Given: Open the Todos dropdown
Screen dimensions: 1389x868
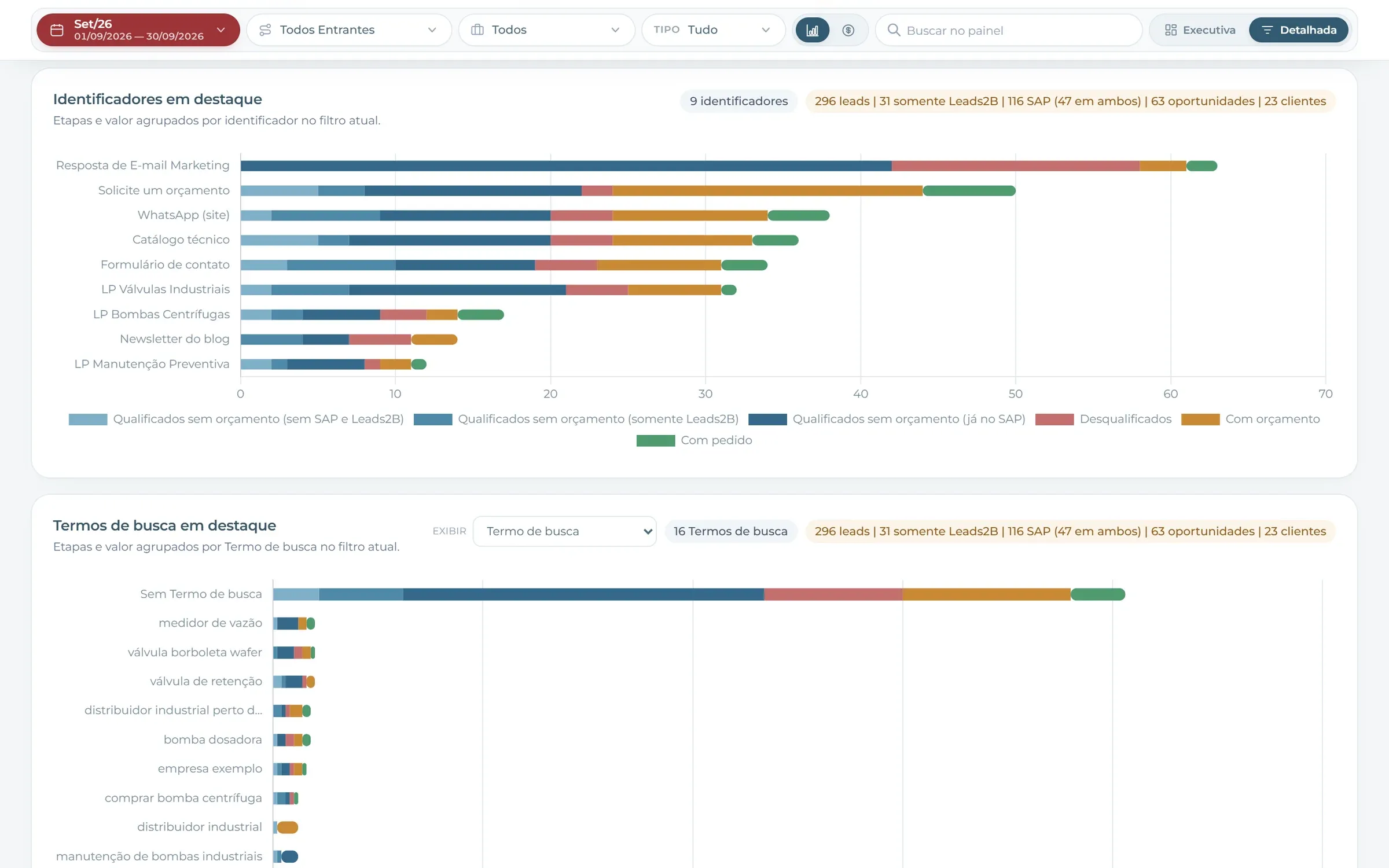Looking at the screenshot, I should [x=546, y=30].
